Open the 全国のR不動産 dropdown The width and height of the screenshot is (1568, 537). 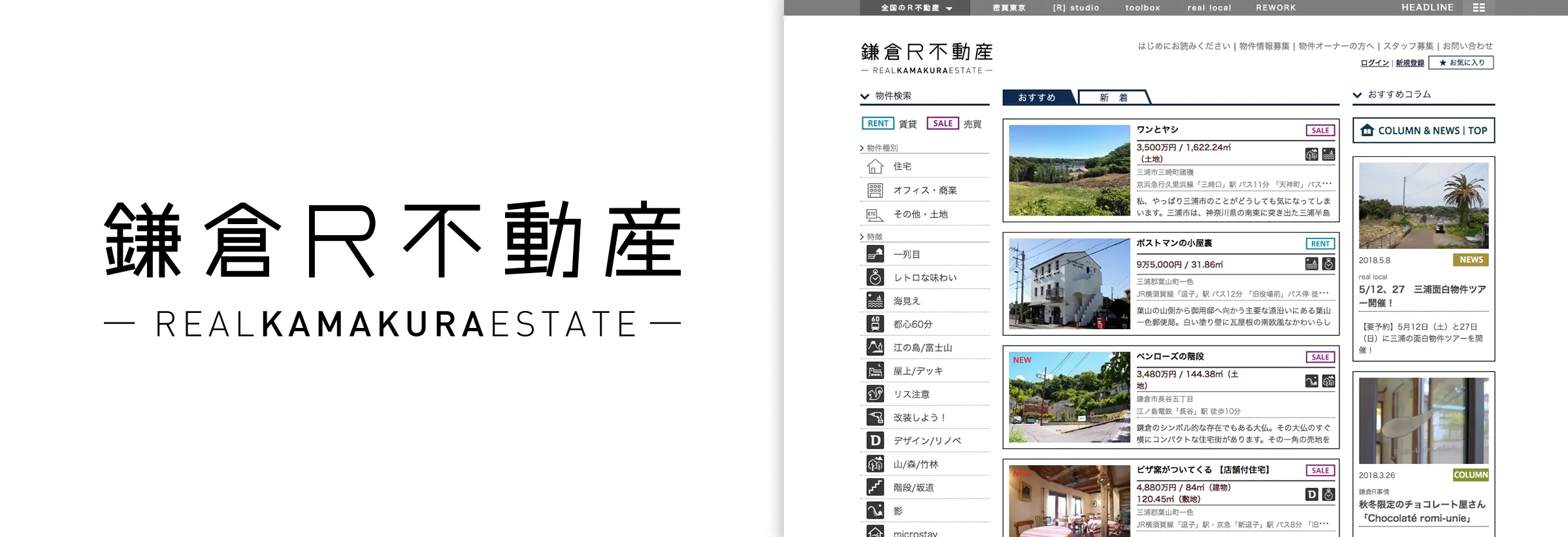(x=916, y=8)
